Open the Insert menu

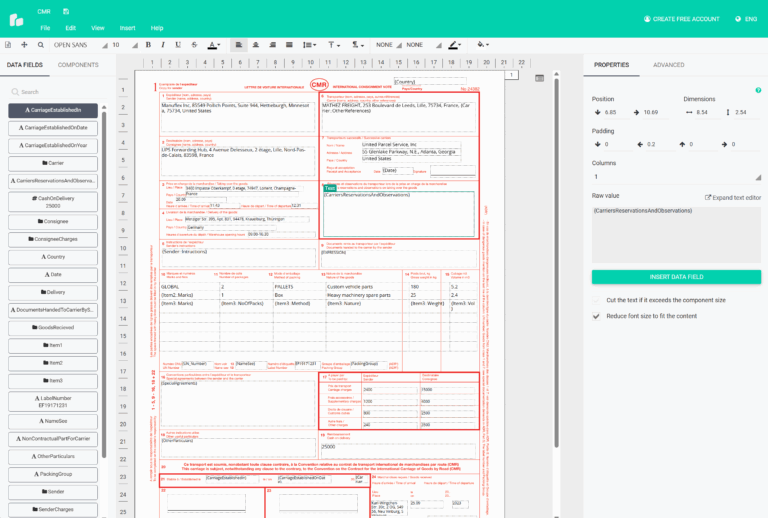(x=127, y=28)
